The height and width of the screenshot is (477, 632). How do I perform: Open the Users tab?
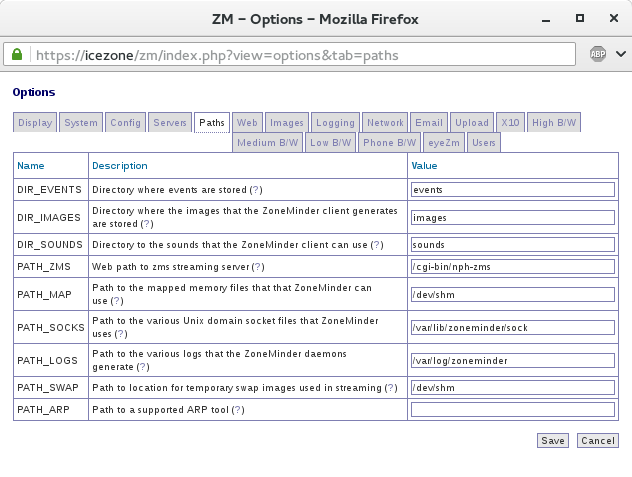click(484, 143)
